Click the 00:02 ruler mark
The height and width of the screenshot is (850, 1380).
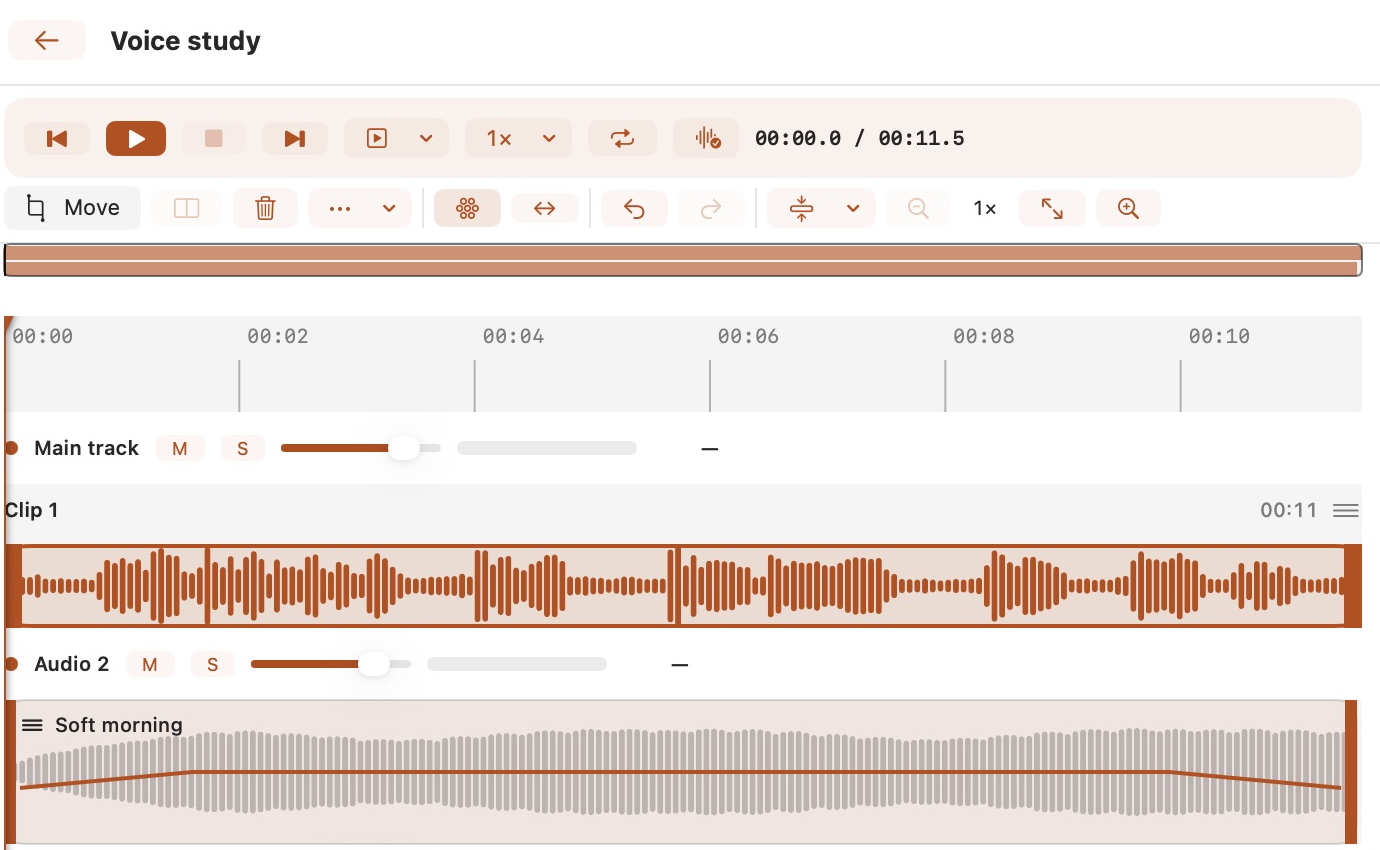(x=278, y=336)
